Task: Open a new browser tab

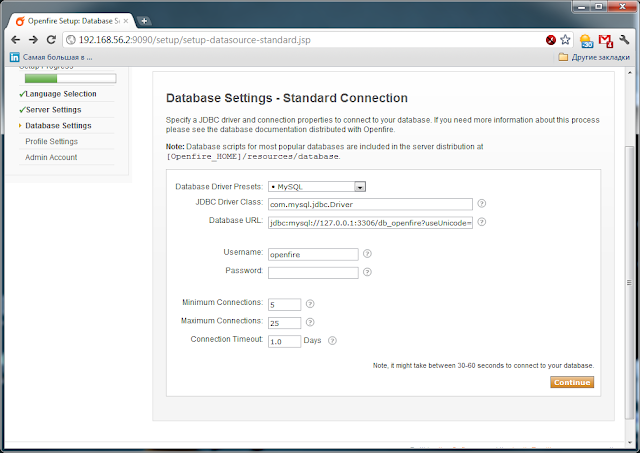Action: pos(144,21)
